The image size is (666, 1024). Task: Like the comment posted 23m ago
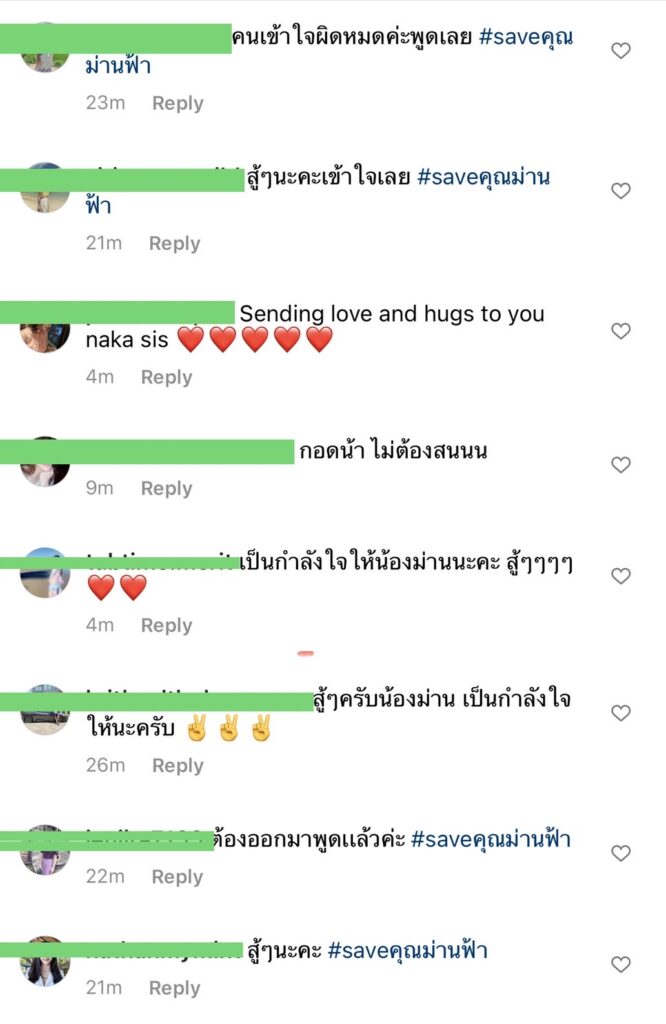pyautogui.click(x=620, y=51)
